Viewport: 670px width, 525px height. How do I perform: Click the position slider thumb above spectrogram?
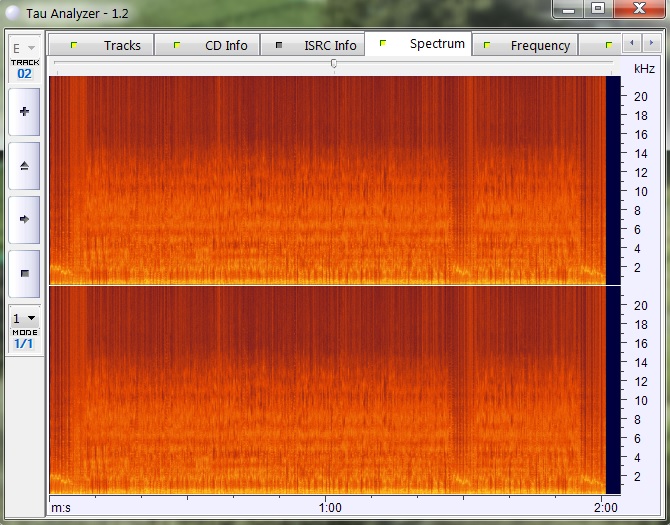pyautogui.click(x=334, y=63)
